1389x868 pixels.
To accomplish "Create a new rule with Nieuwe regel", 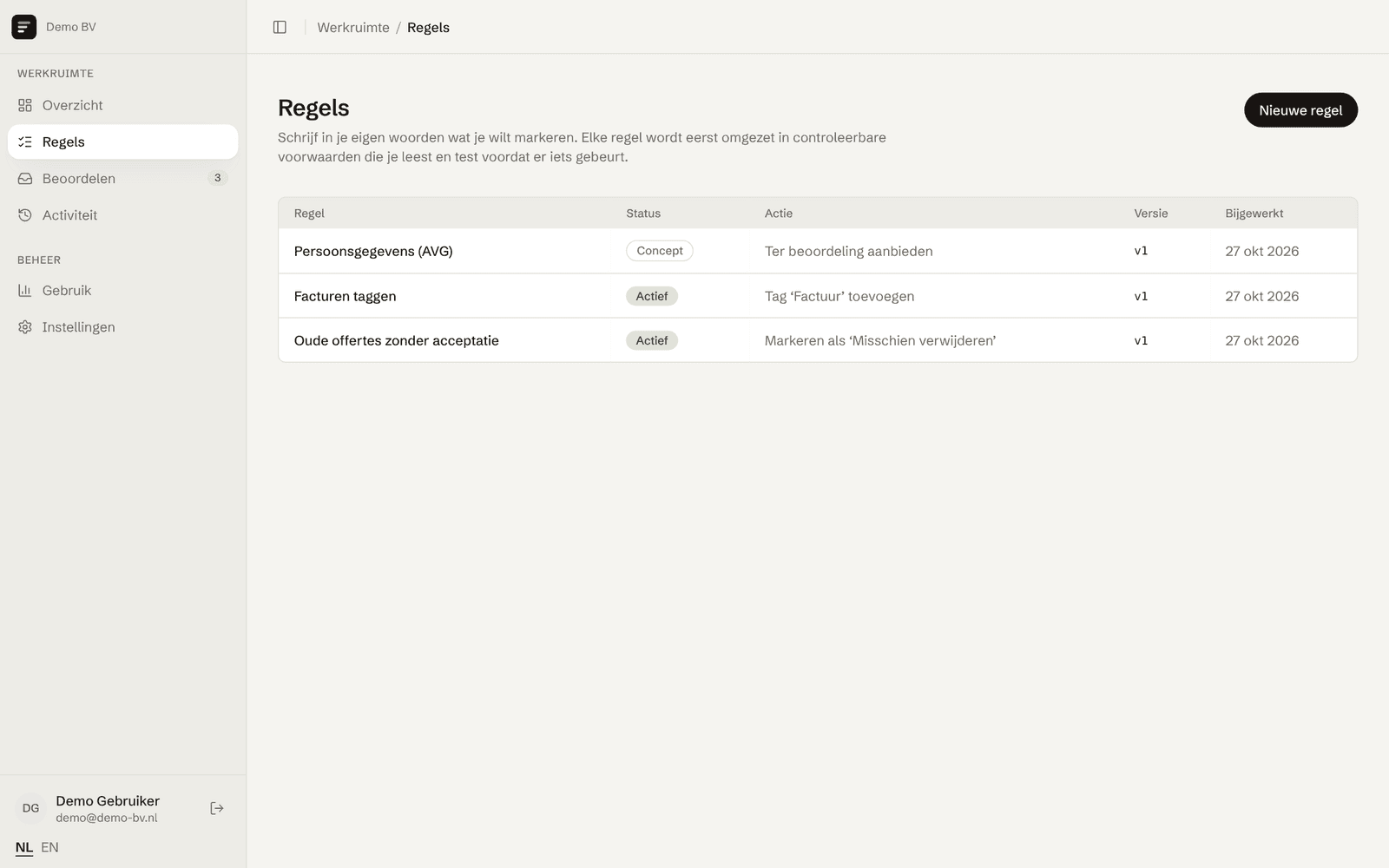I will (x=1300, y=110).
